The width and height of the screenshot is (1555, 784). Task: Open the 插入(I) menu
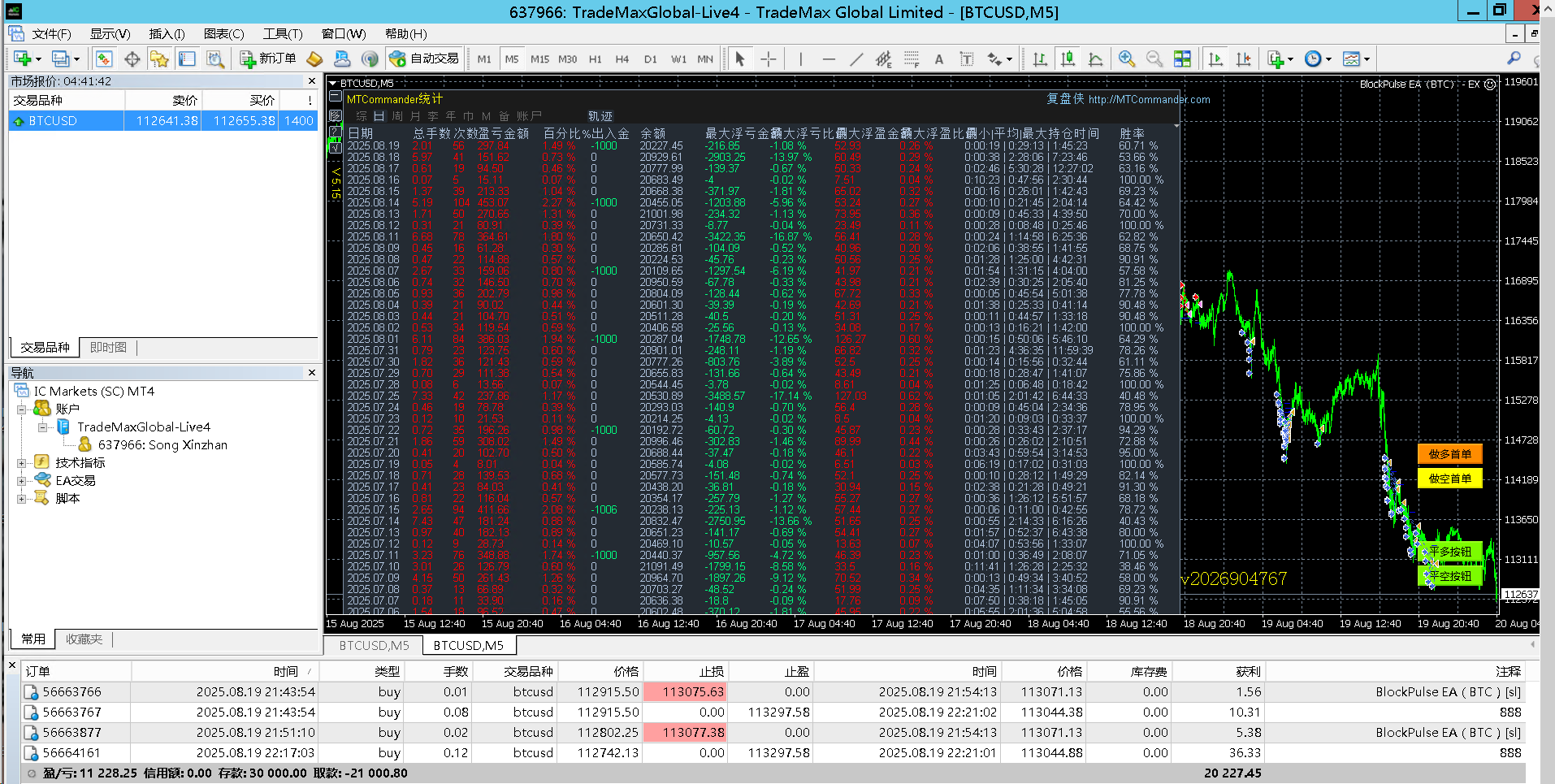[167, 34]
